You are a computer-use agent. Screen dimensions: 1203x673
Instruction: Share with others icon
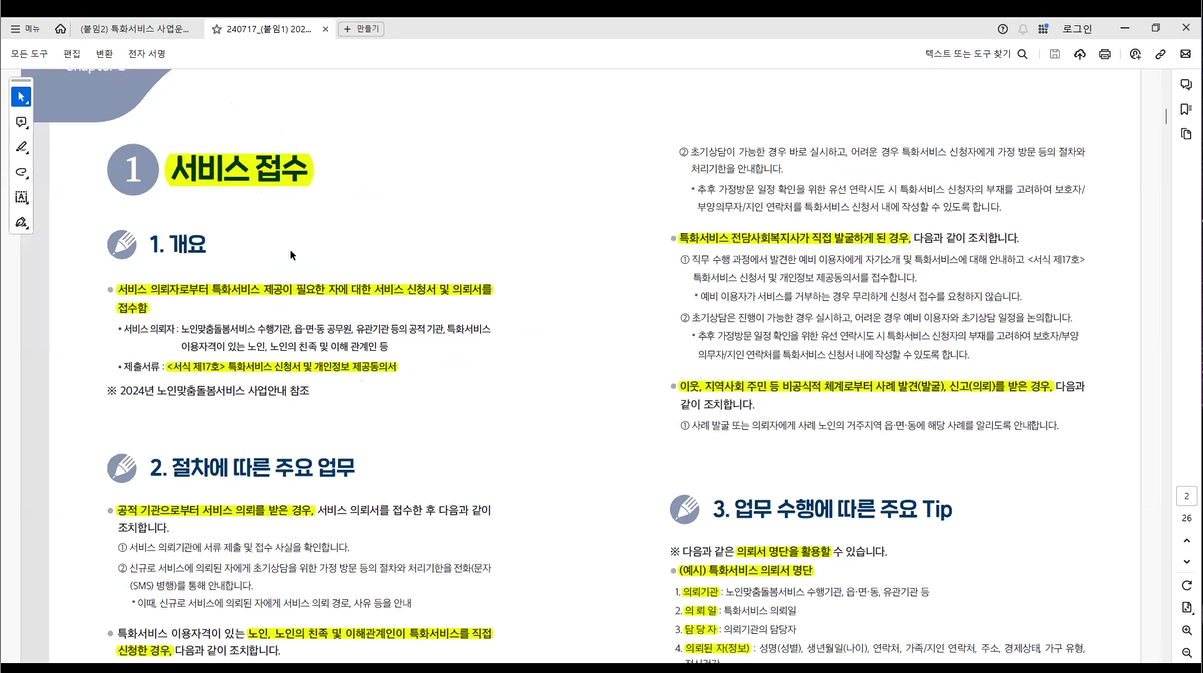pyautogui.click(x=1136, y=54)
